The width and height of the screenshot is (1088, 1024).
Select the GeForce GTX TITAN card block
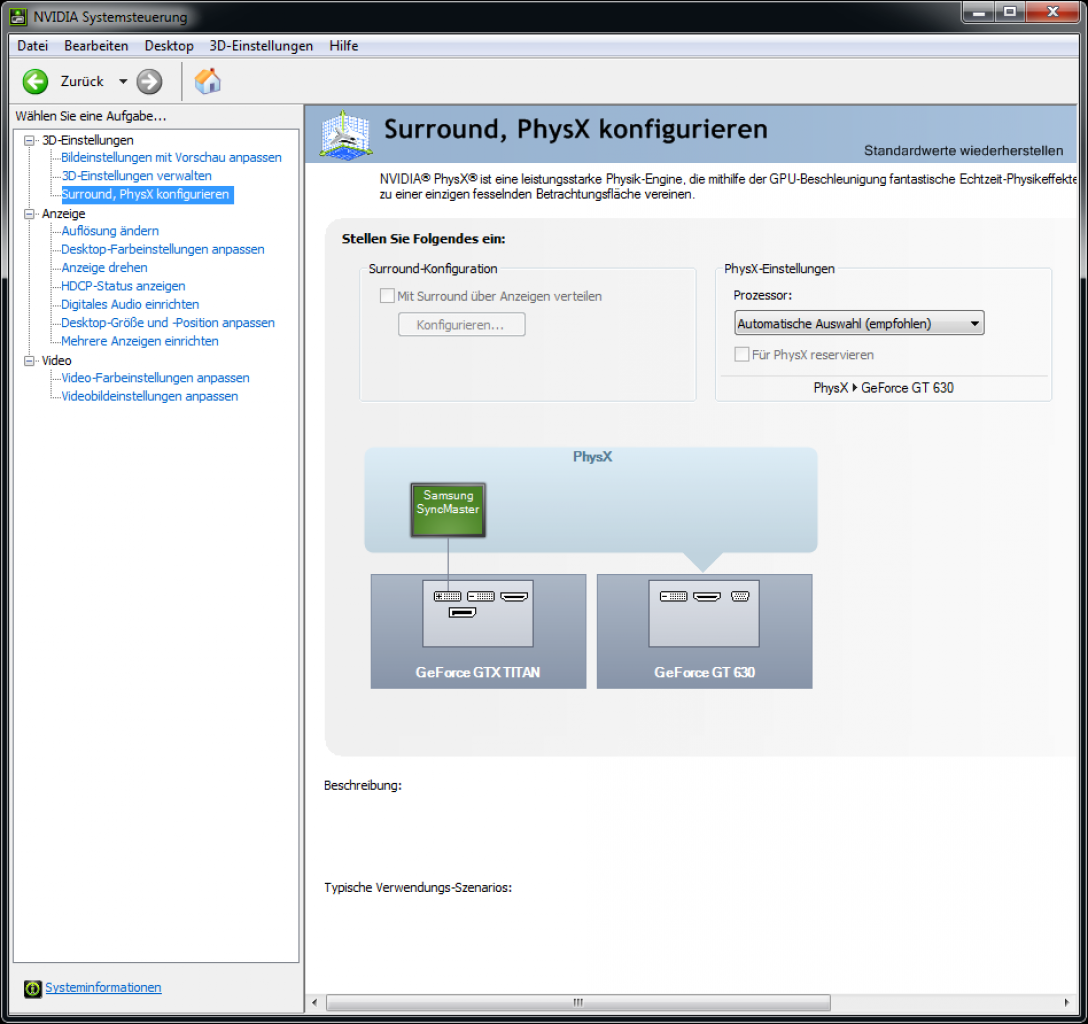click(478, 631)
